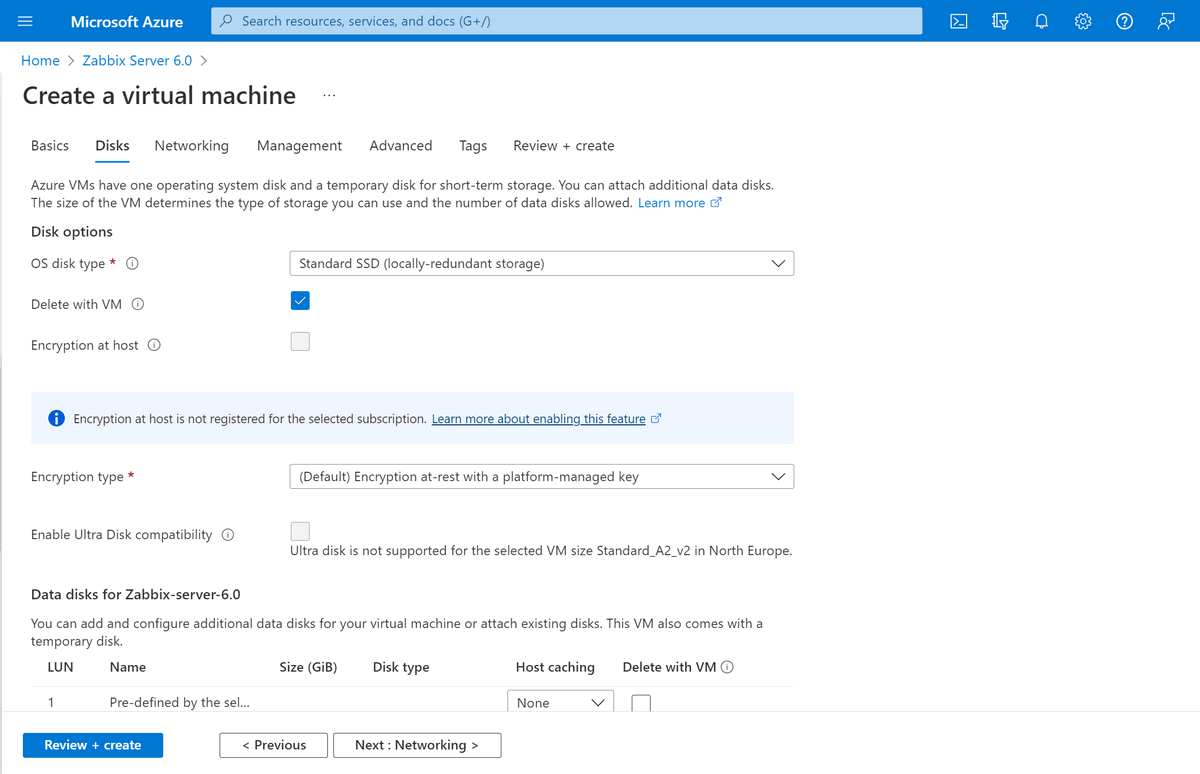Viewport: 1200px width, 774px height.
Task: Click the Microsoft Azure logo text
Action: 127,21
